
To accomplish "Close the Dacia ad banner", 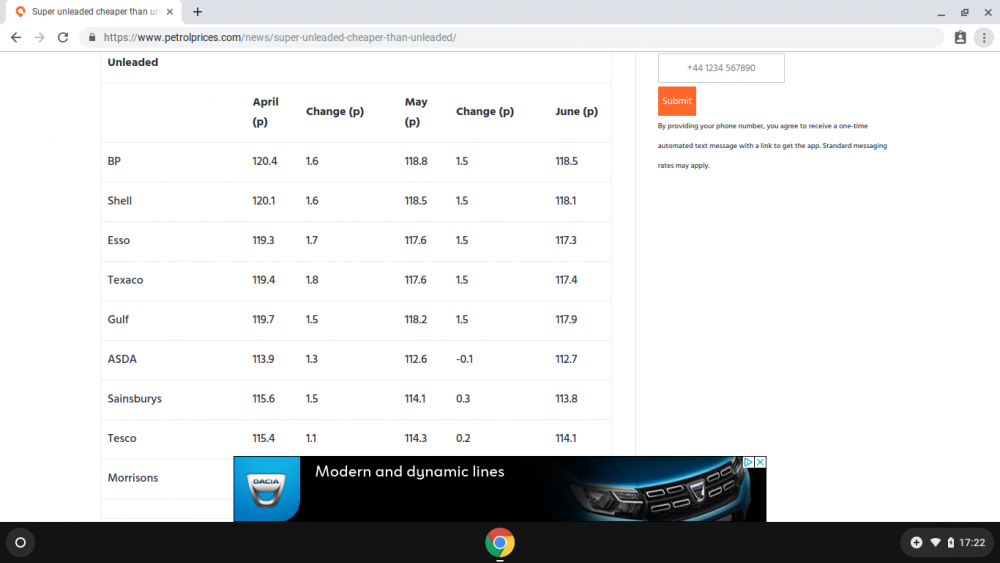I will (760, 462).
